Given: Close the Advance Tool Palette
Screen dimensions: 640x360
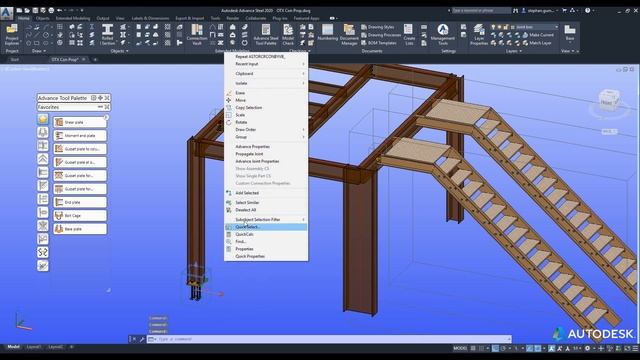Looking at the screenshot, I should coord(107,98).
